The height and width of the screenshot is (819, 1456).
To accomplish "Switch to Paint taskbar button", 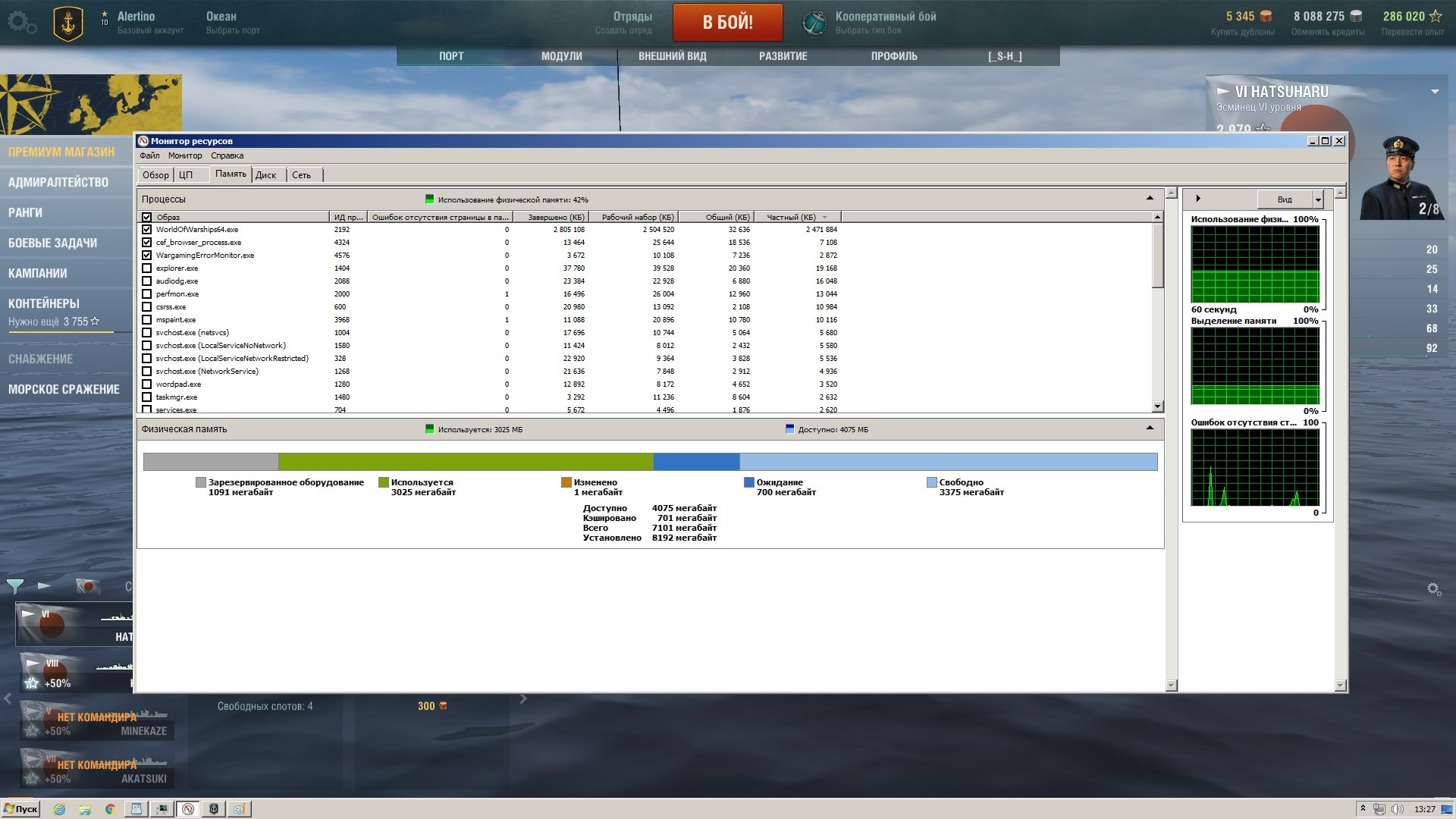I will [240, 809].
